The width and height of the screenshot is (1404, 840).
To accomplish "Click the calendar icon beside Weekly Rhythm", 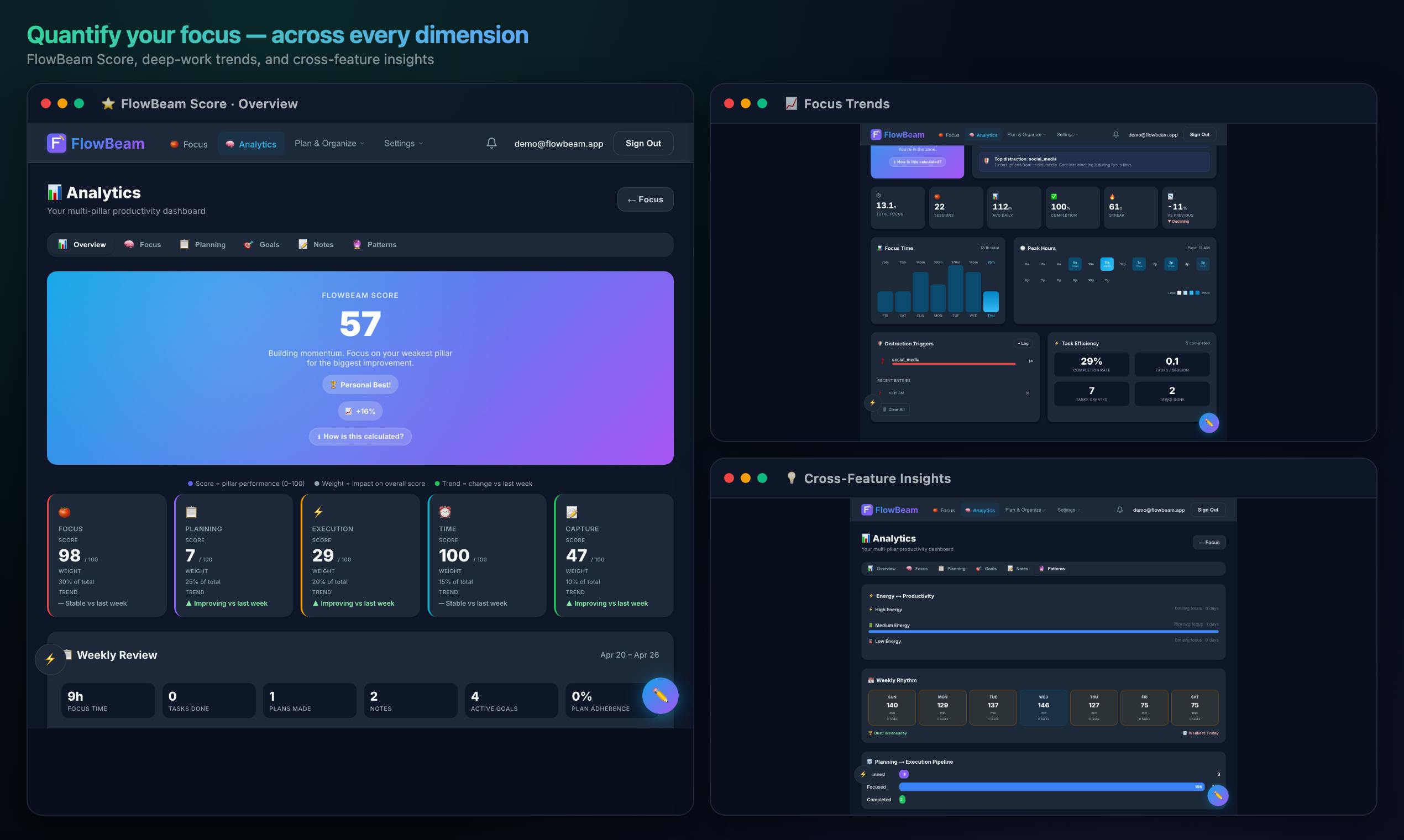I will 871,680.
